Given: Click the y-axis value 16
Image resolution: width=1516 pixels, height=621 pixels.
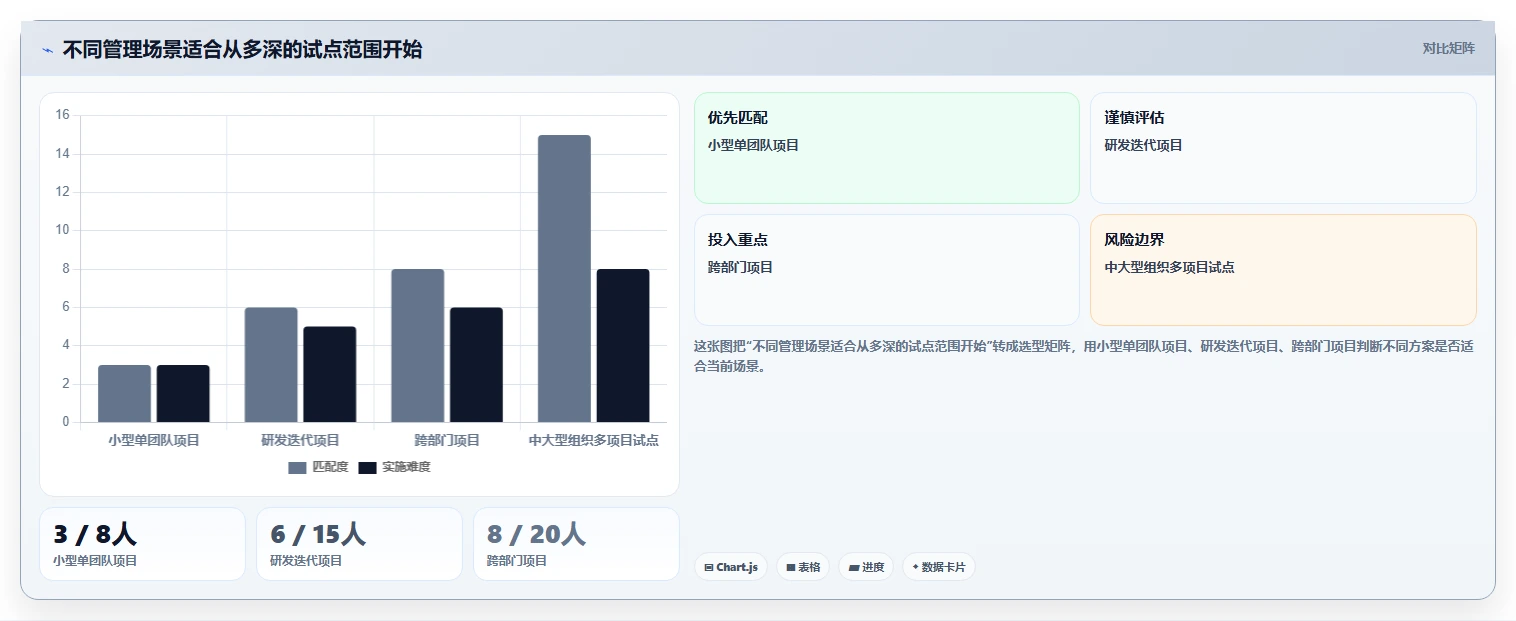Looking at the screenshot, I should tap(62, 115).
